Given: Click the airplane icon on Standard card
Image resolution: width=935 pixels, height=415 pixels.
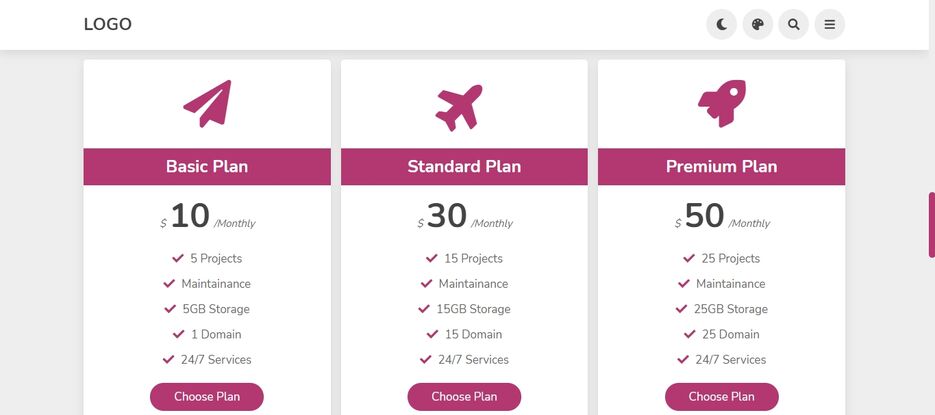Looking at the screenshot, I should click(x=459, y=107).
